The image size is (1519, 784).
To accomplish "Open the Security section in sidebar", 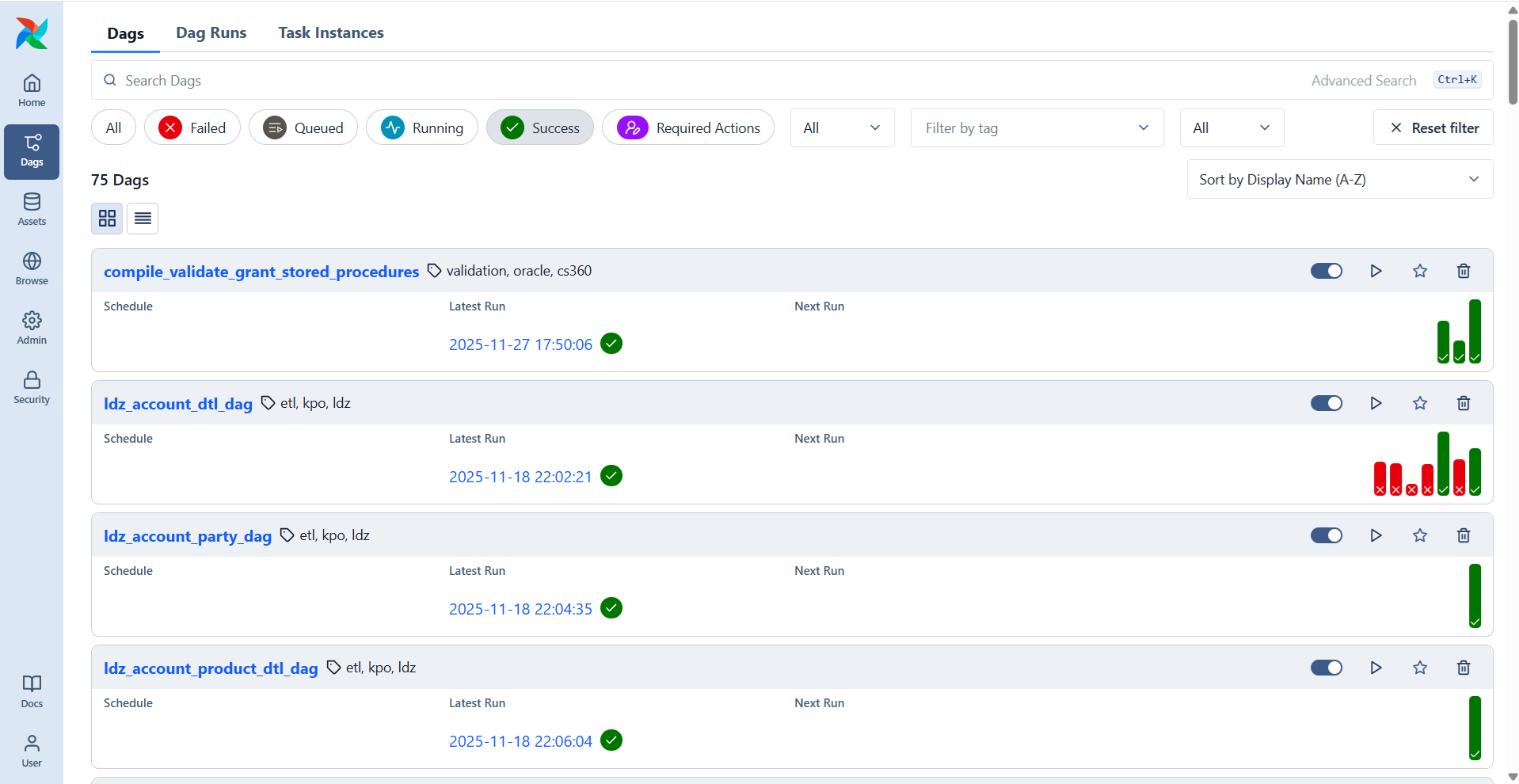I will tap(32, 388).
